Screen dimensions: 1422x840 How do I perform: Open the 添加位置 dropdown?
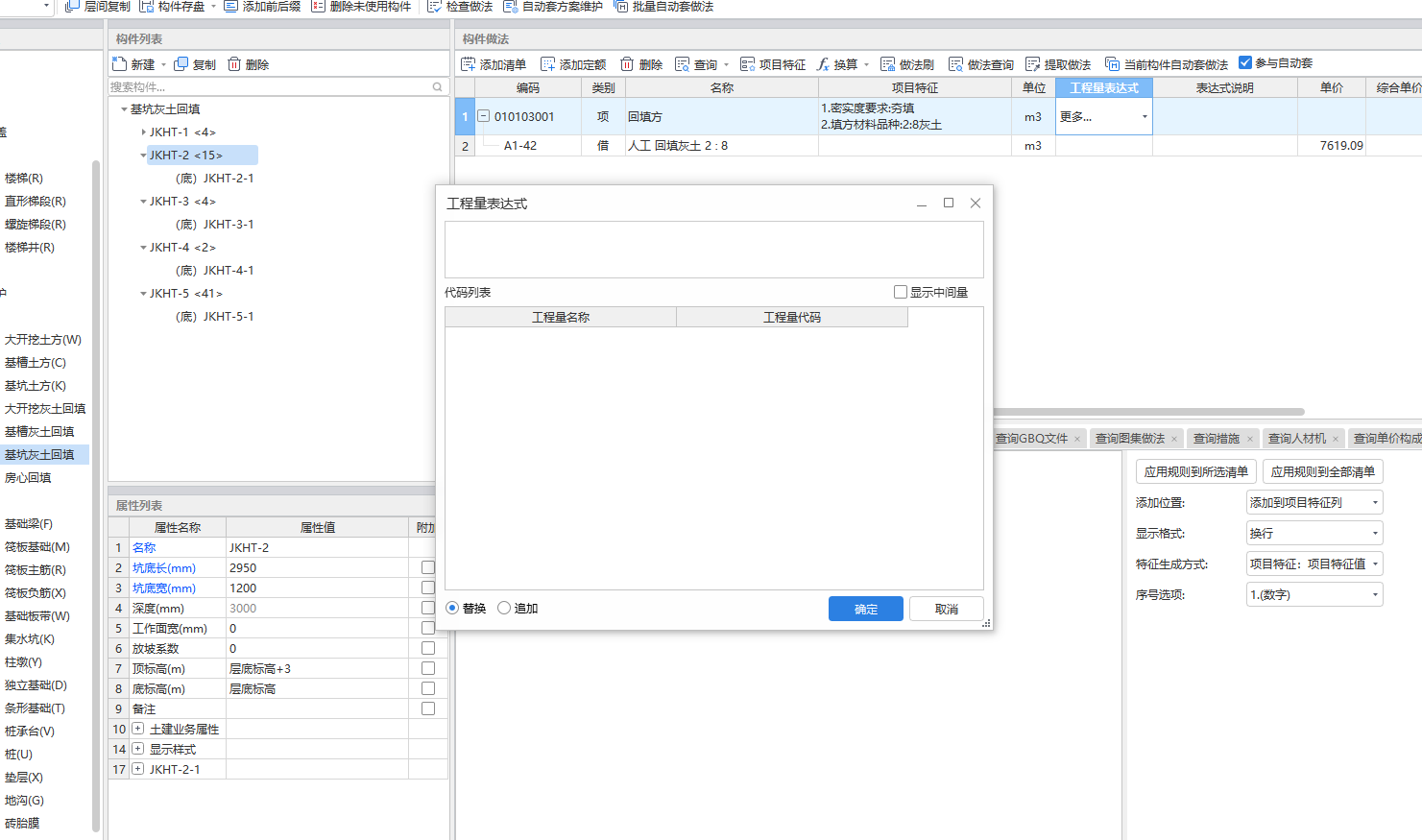pyautogui.click(x=1314, y=502)
